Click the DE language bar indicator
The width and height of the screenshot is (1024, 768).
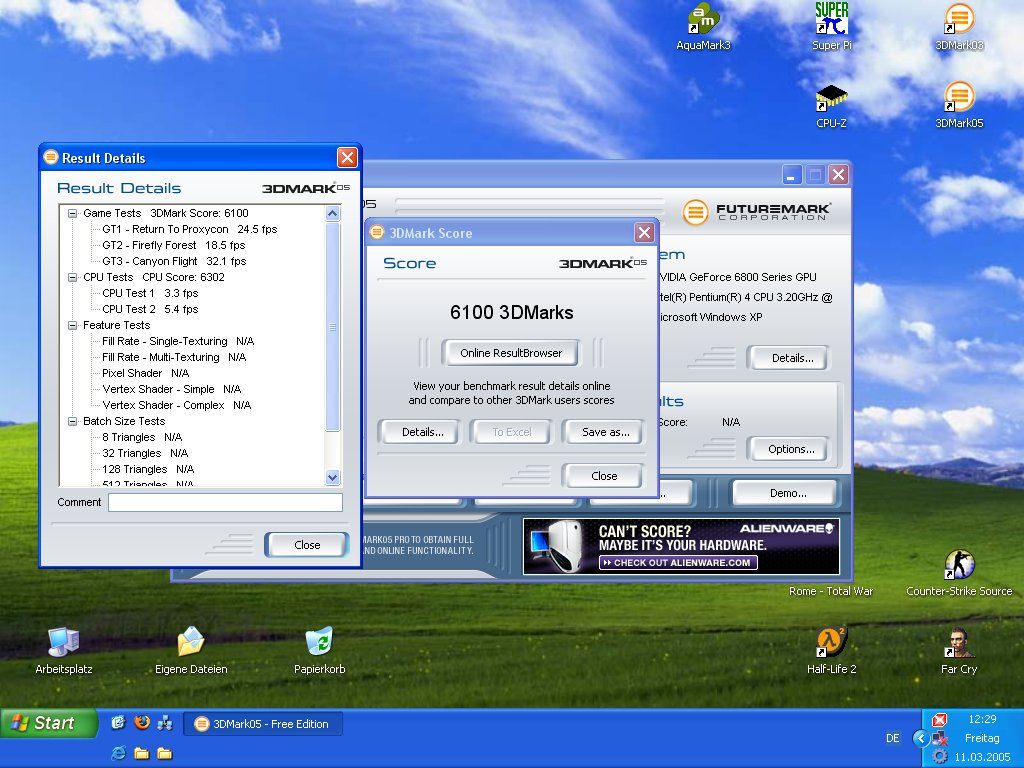(893, 738)
